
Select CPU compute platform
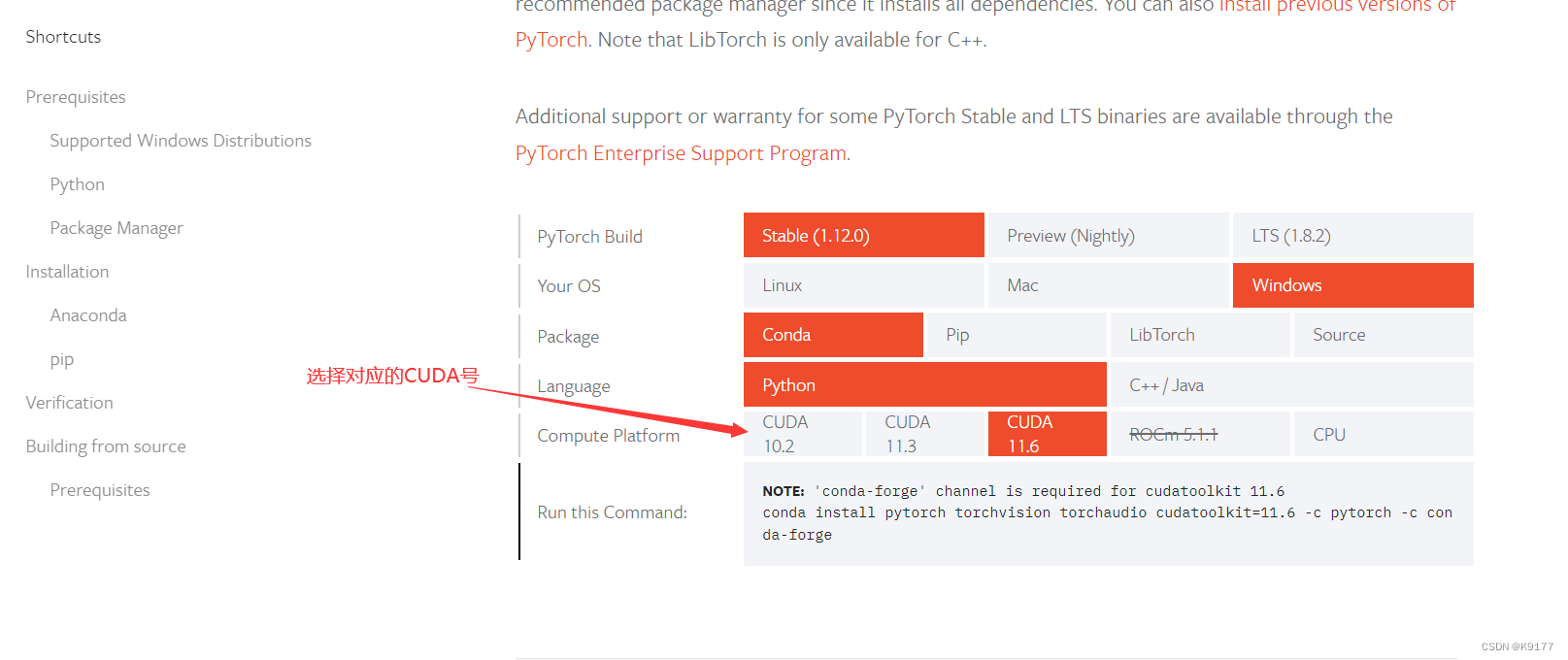pyautogui.click(x=1384, y=434)
